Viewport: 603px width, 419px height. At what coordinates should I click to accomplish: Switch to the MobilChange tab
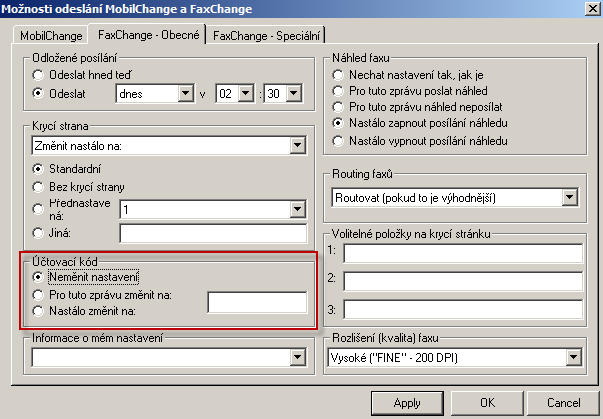pos(51,36)
